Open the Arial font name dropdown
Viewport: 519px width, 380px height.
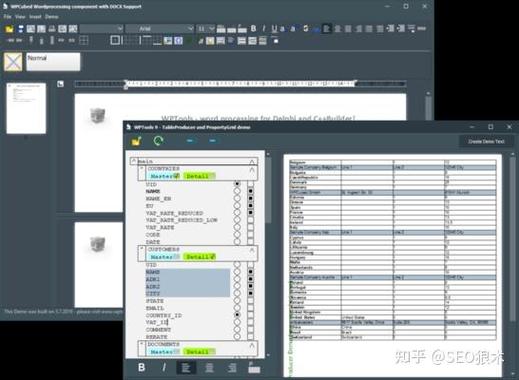pos(160,29)
